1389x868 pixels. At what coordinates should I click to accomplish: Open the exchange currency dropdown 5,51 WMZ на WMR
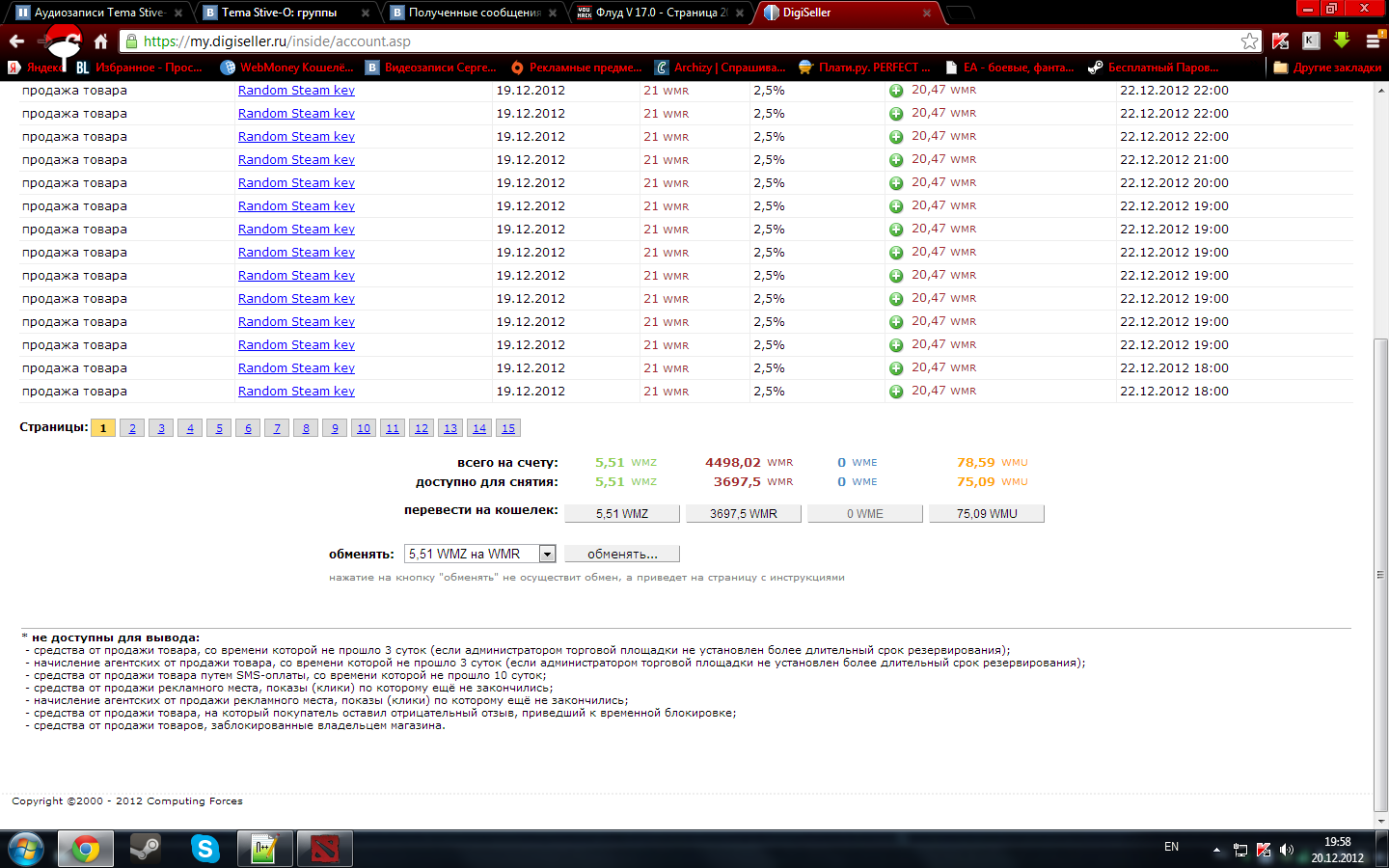tap(480, 554)
